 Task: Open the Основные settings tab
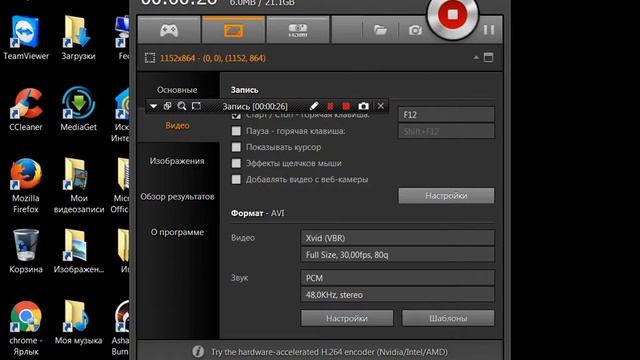click(177, 90)
